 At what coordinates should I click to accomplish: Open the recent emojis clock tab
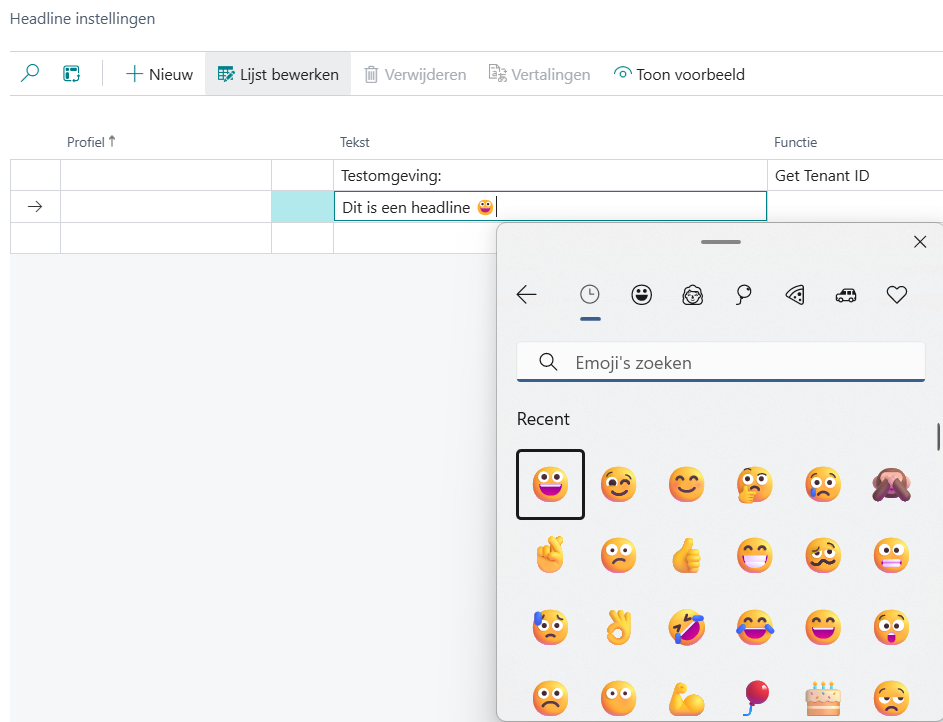590,294
